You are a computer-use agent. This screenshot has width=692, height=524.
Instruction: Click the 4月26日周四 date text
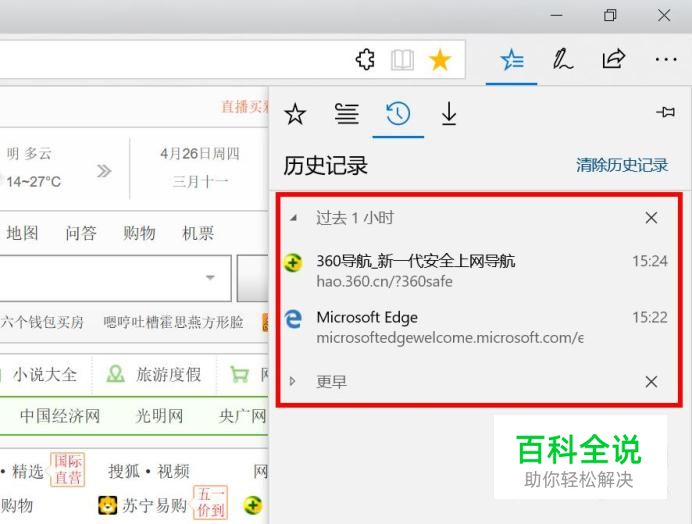(199, 154)
